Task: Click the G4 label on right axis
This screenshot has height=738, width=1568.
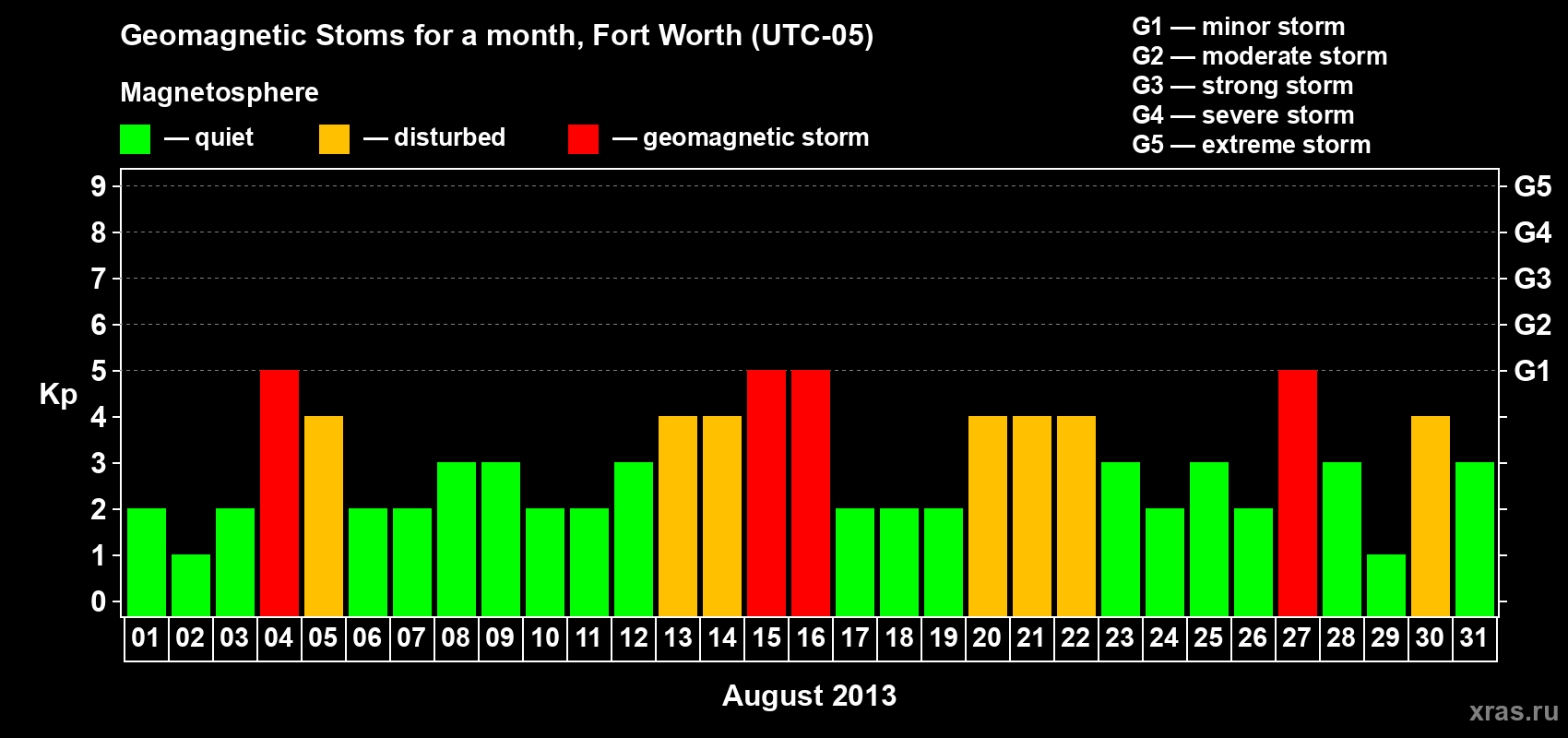Action: 1533,232
